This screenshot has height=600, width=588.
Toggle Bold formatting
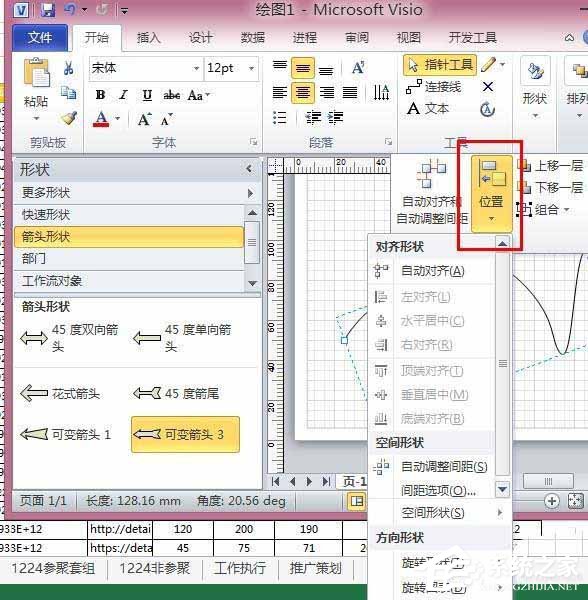click(x=101, y=95)
